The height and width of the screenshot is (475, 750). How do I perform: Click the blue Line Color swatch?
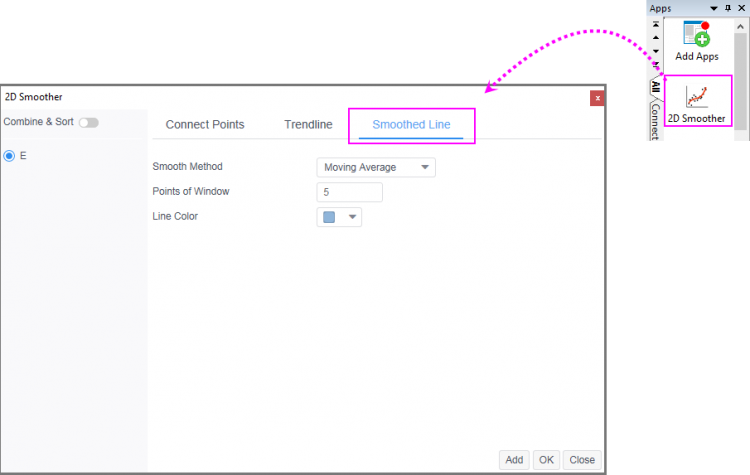tap(329, 217)
